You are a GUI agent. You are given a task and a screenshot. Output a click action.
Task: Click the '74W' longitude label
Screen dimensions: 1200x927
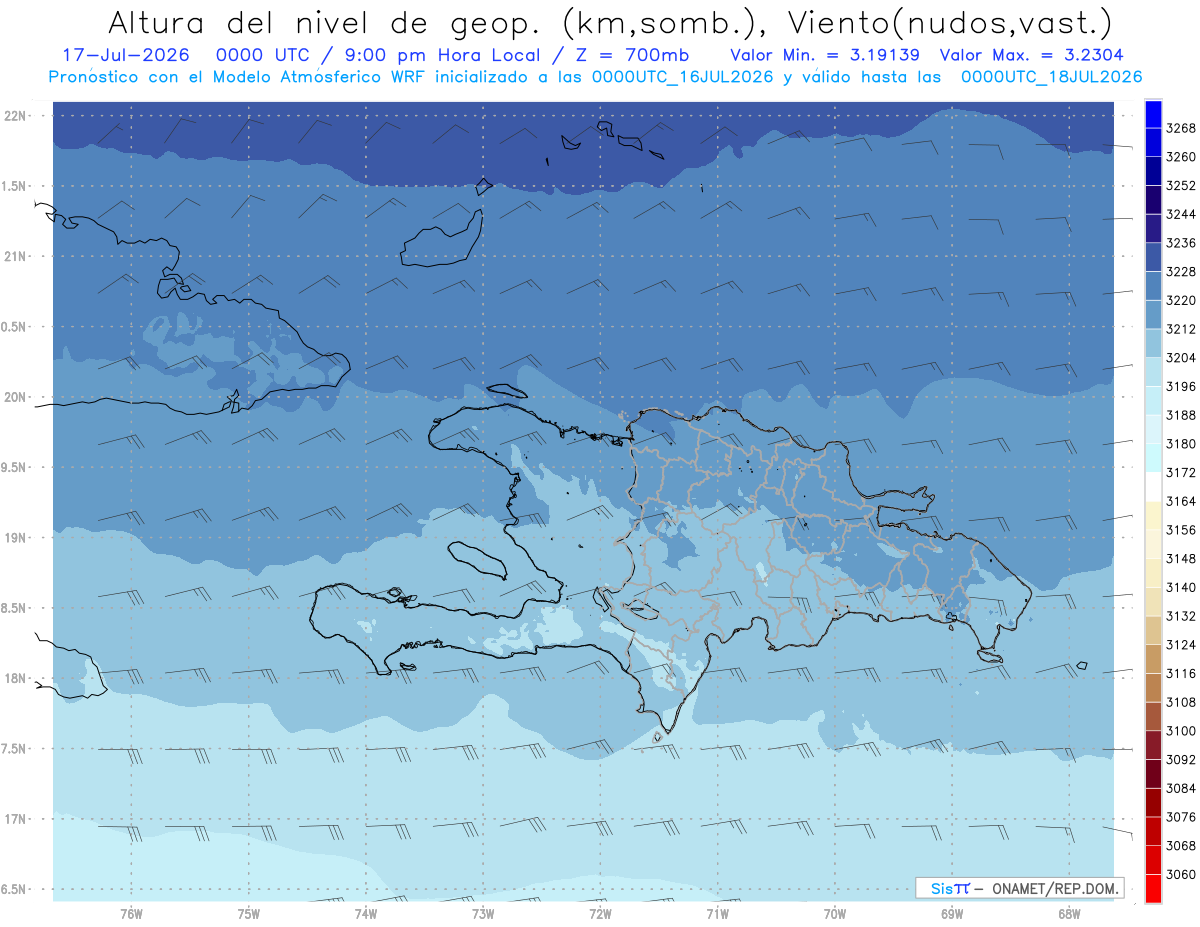tap(366, 914)
